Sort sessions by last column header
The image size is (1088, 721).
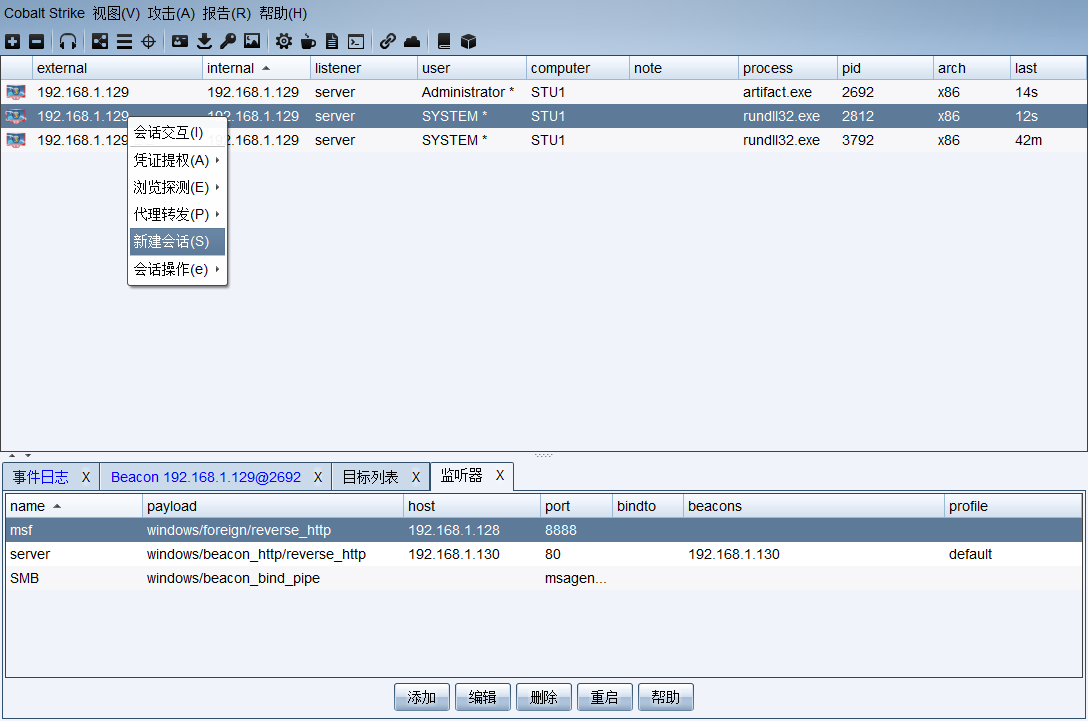tap(1048, 68)
